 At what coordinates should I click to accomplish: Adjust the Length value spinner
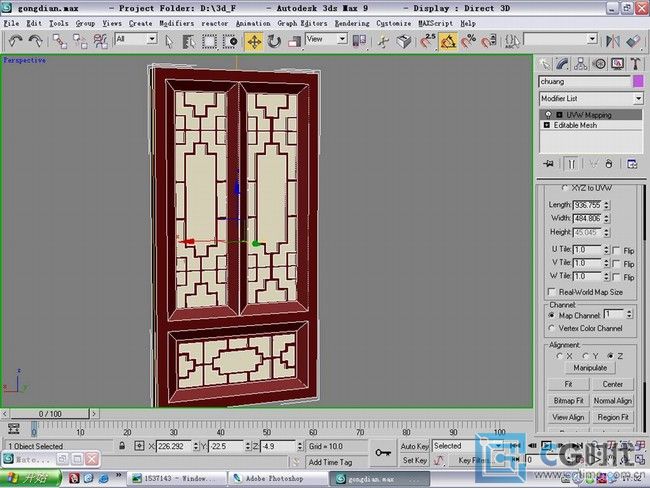(x=606, y=205)
